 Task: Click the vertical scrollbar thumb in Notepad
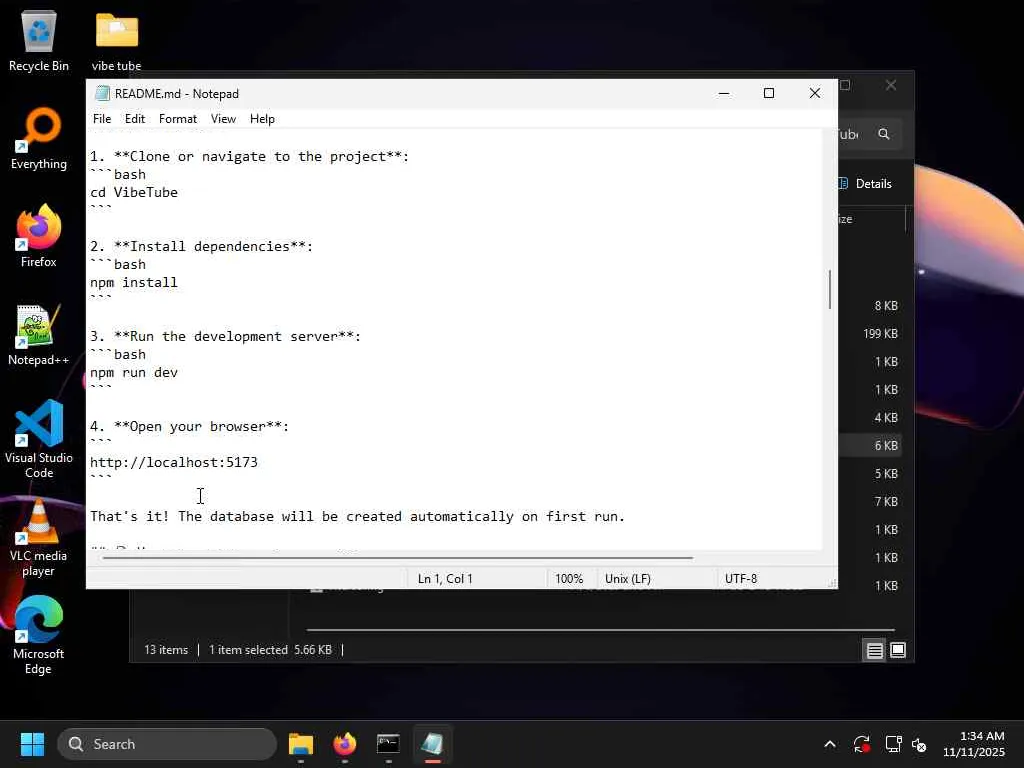(829, 289)
